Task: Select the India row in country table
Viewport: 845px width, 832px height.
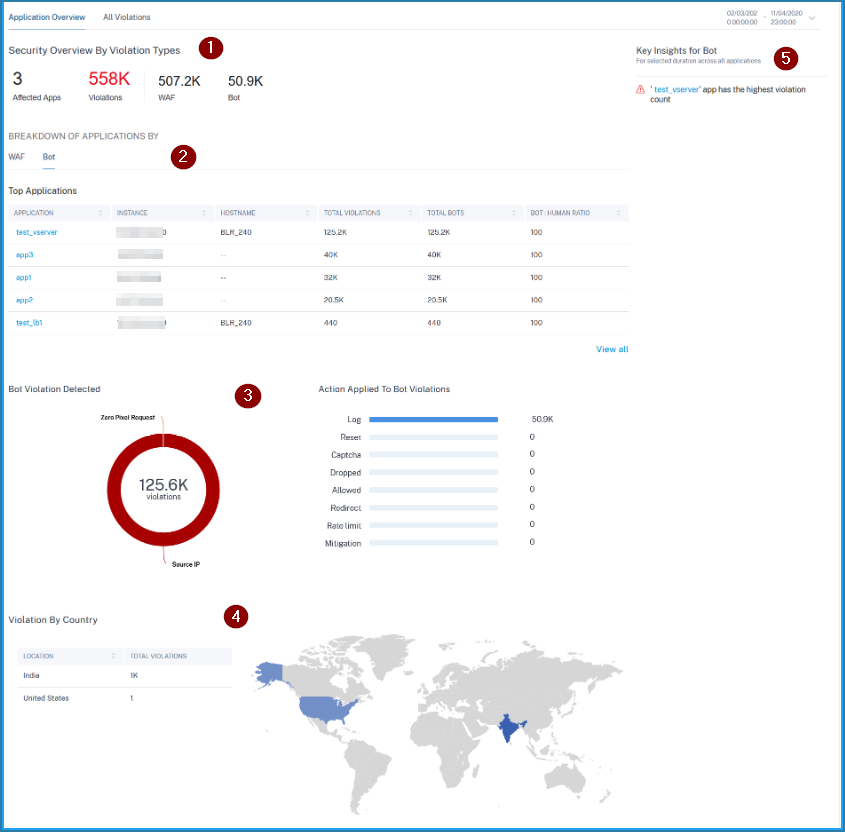Action: click(124, 676)
